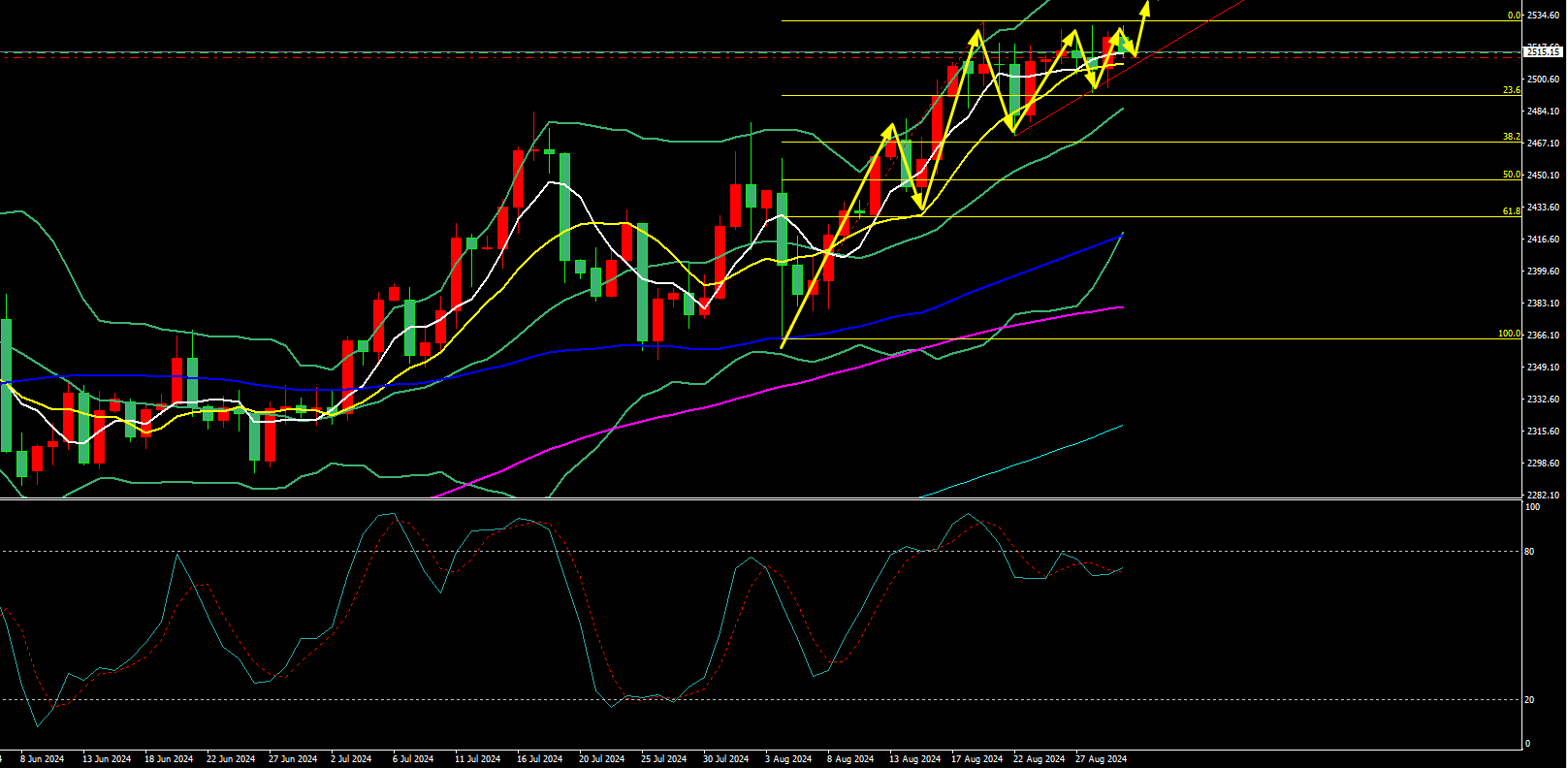
Task: Select the 16 Jul 2024 date label
Action: pyautogui.click(x=539, y=759)
